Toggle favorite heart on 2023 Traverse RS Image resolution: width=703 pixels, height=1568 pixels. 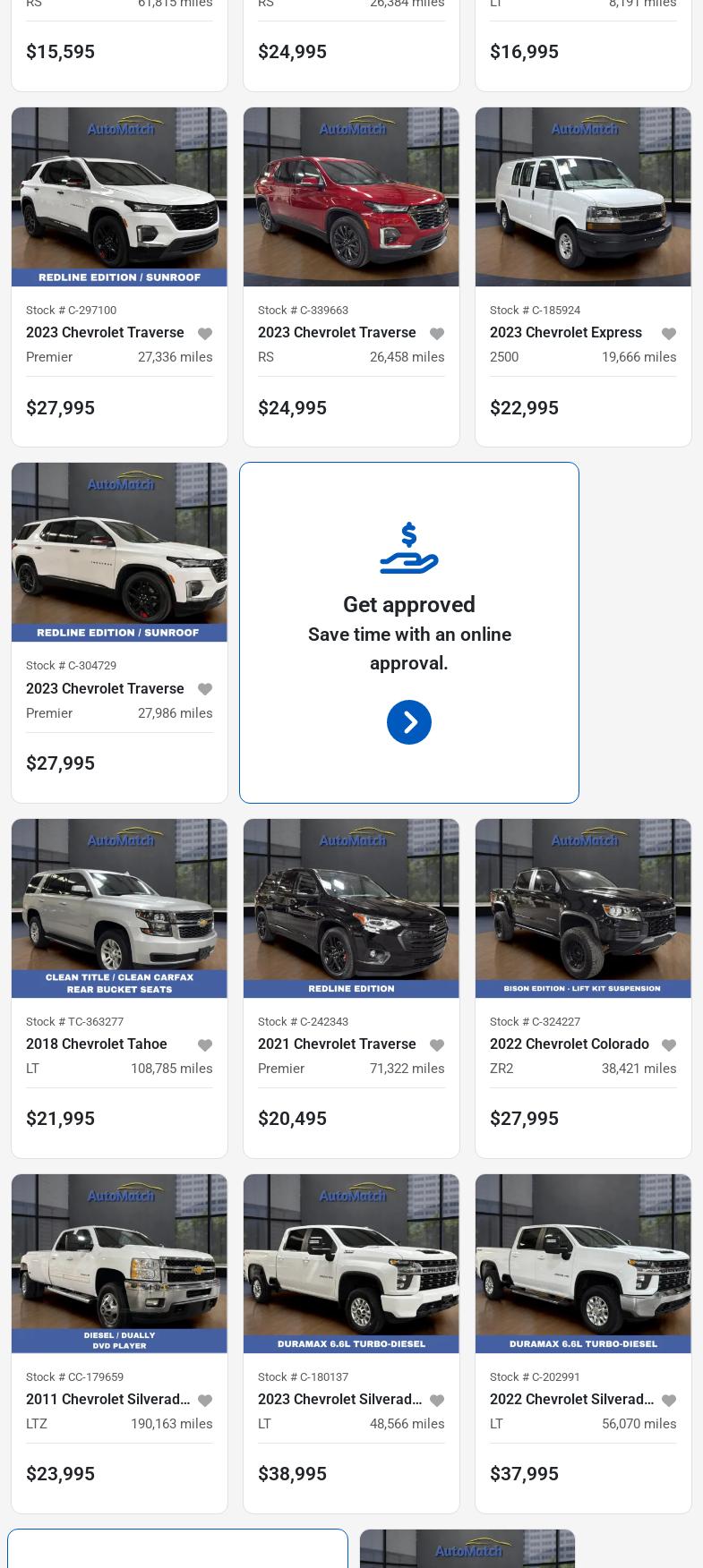click(x=437, y=334)
